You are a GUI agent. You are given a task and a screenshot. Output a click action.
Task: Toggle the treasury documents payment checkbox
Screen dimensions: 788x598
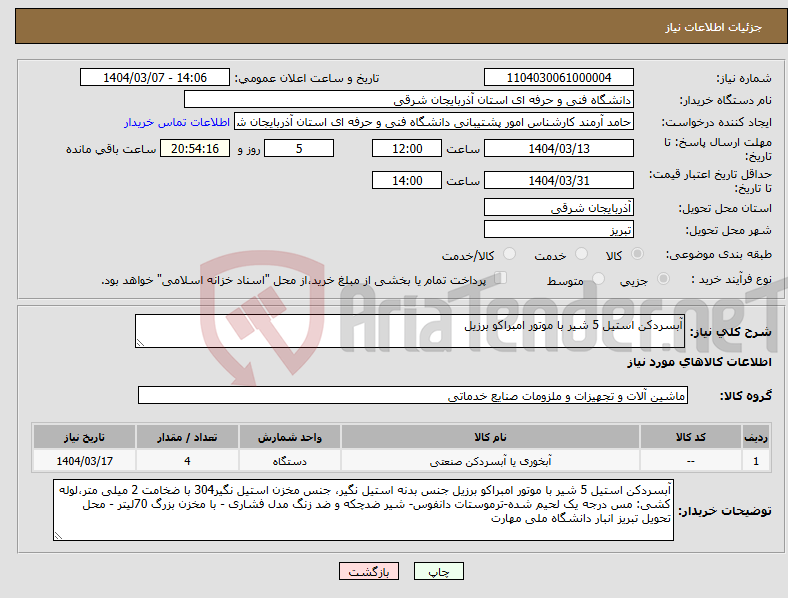501,278
